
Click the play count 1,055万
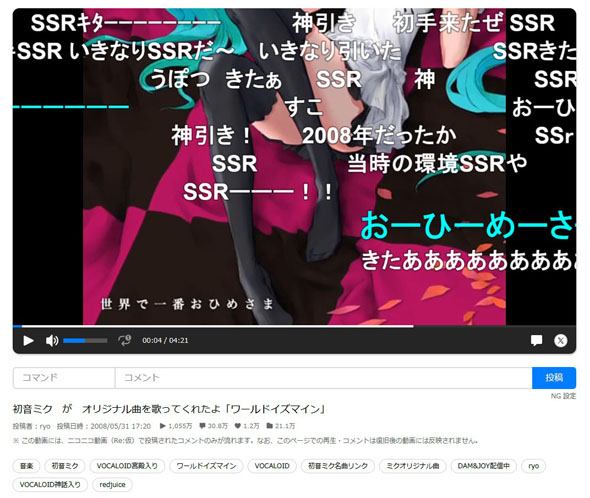tap(176, 426)
